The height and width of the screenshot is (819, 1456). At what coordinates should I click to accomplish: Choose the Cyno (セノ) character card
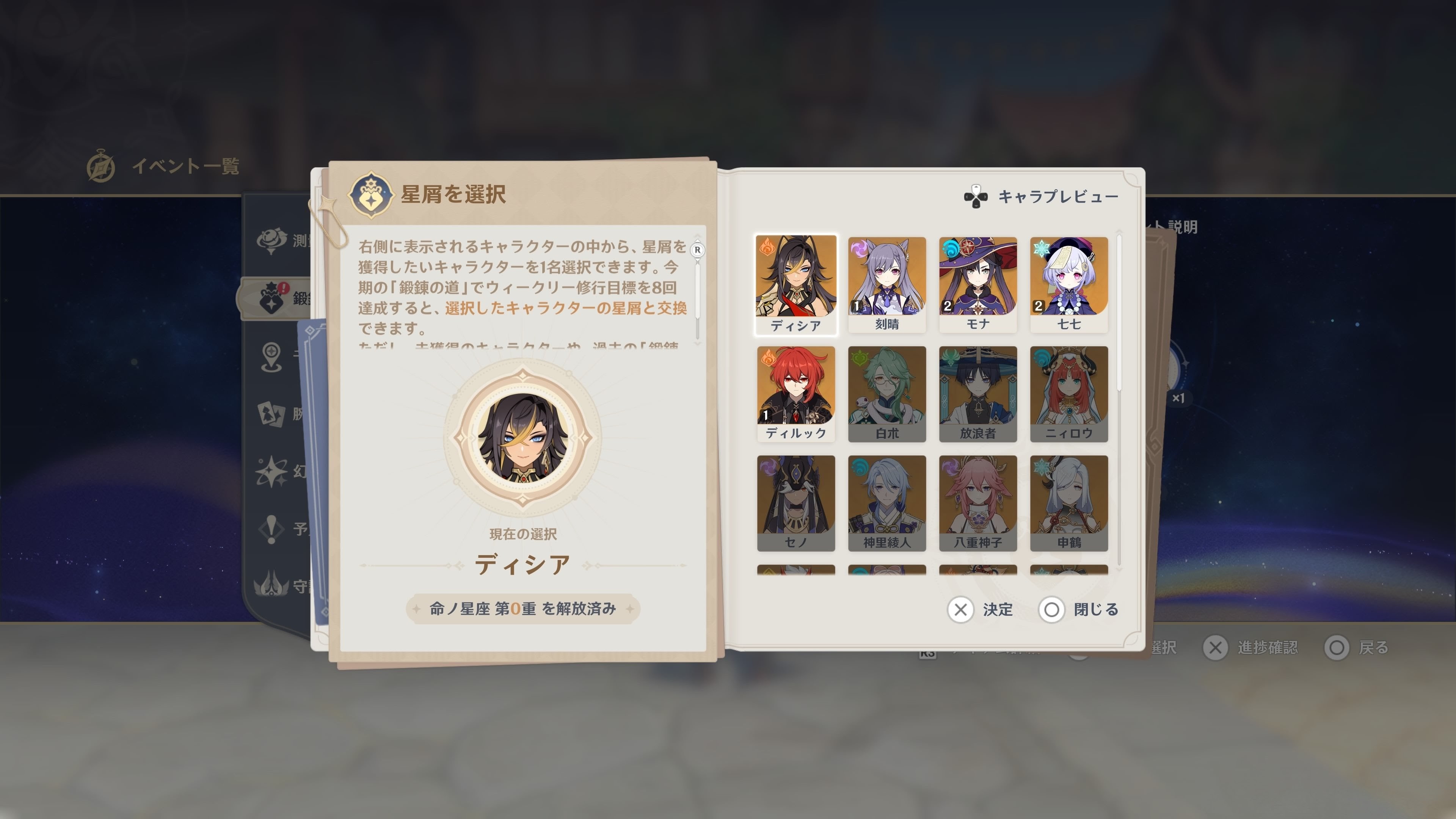796,503
